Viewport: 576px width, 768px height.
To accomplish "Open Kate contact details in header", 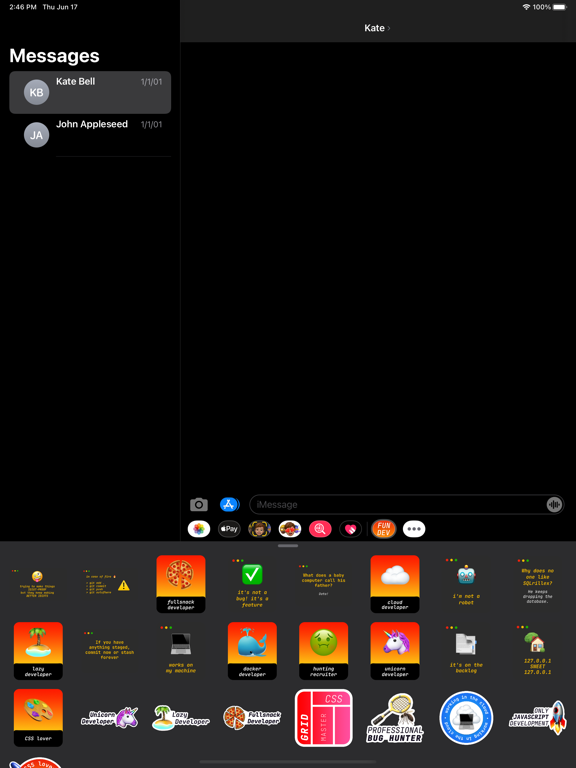I will [x=377, y=28].
